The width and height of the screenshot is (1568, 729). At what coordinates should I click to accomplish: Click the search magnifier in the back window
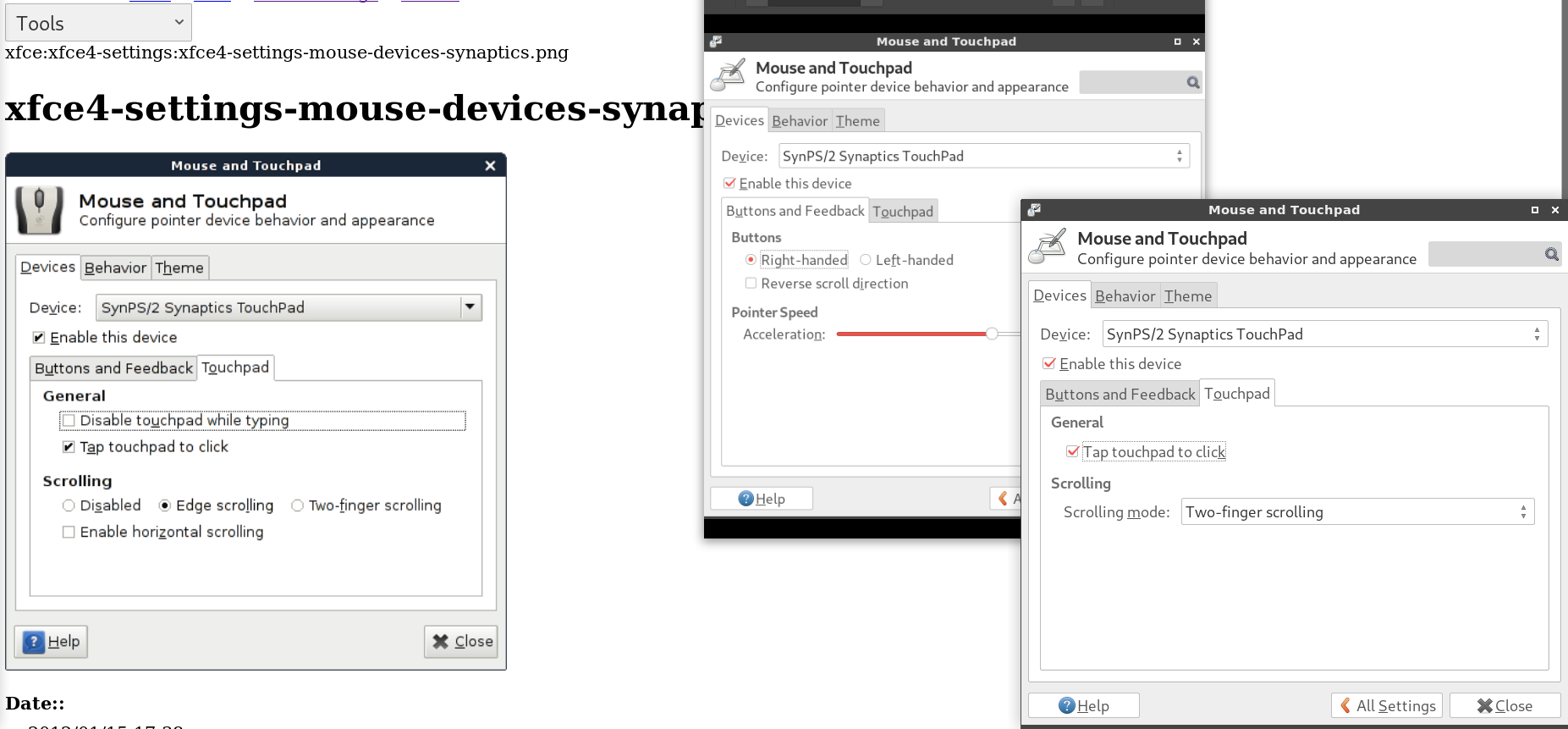pos(1192,82)
